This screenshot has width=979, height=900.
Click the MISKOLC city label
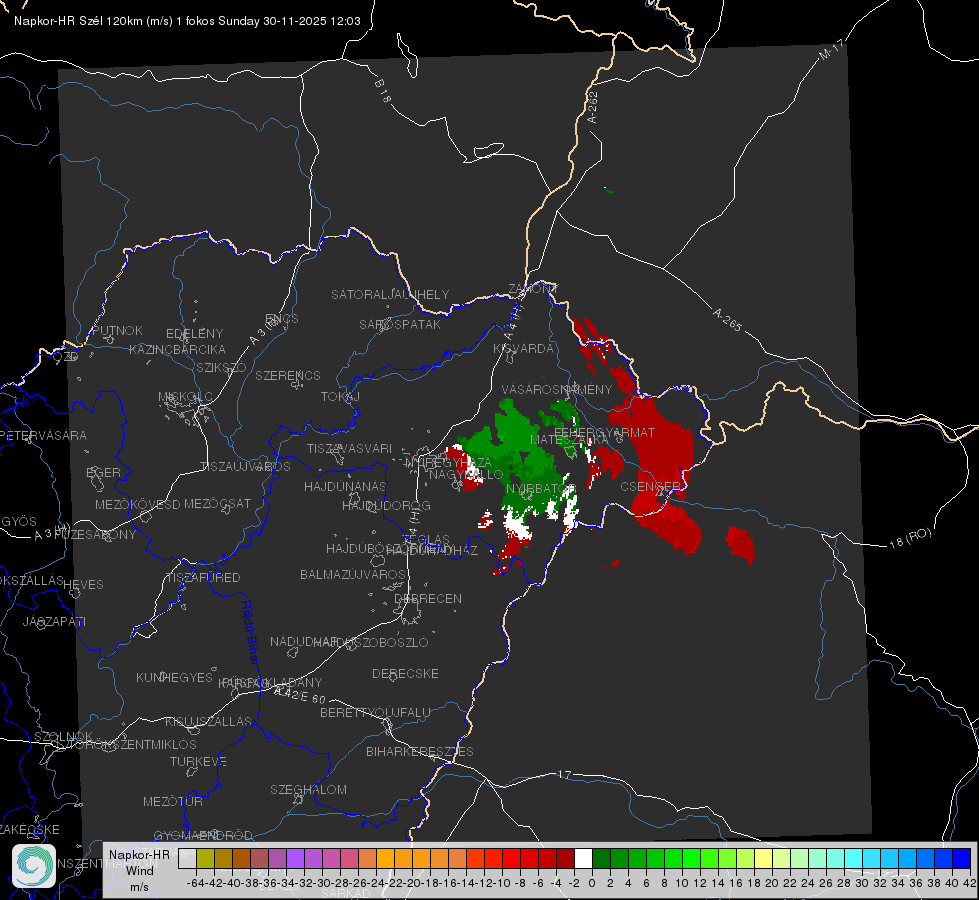pyautogui.click(x=185, y=397)
